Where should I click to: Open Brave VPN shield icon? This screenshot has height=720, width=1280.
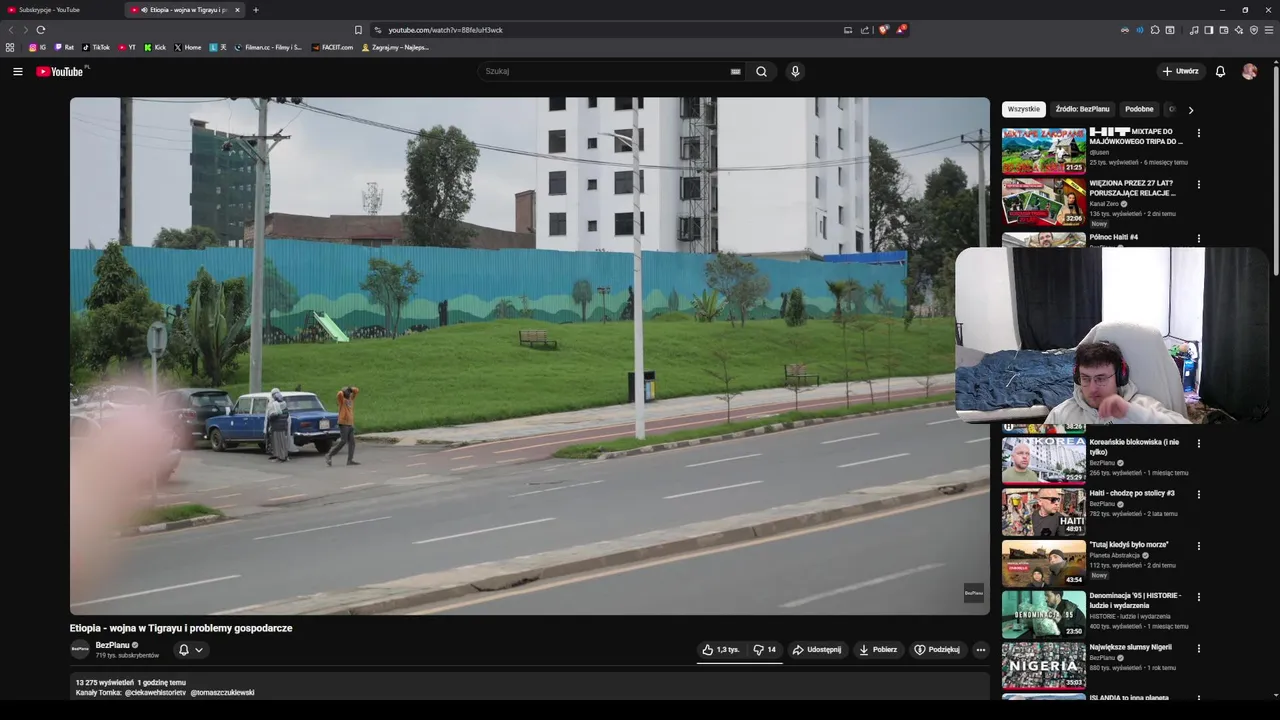[1254, 30]
